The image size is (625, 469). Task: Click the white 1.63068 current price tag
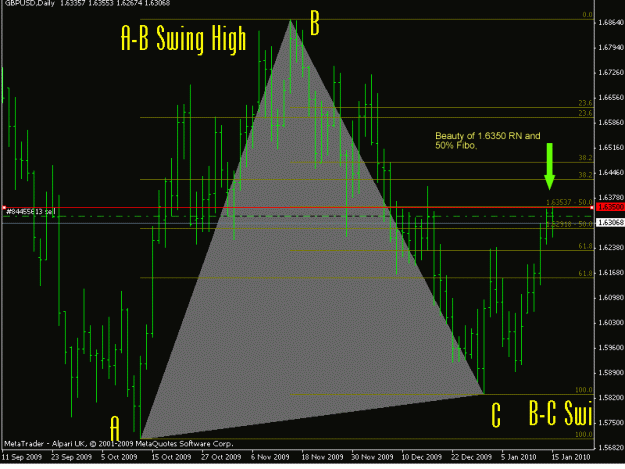[610, 222]
